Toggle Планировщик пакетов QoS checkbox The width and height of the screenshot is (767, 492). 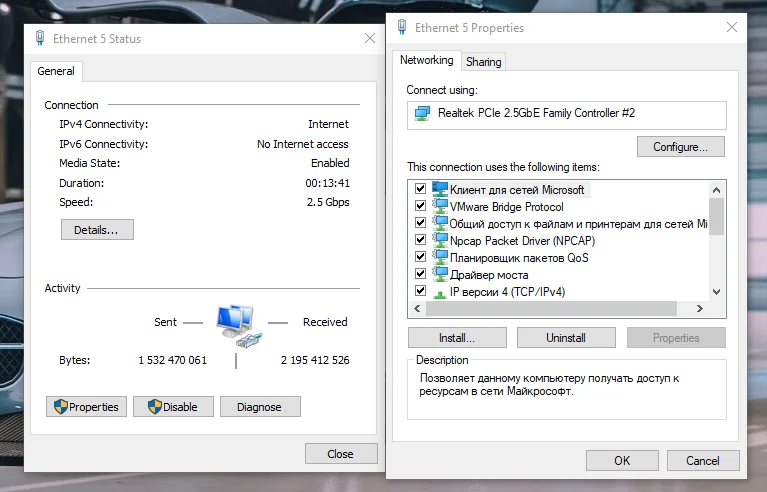point(420,256)
